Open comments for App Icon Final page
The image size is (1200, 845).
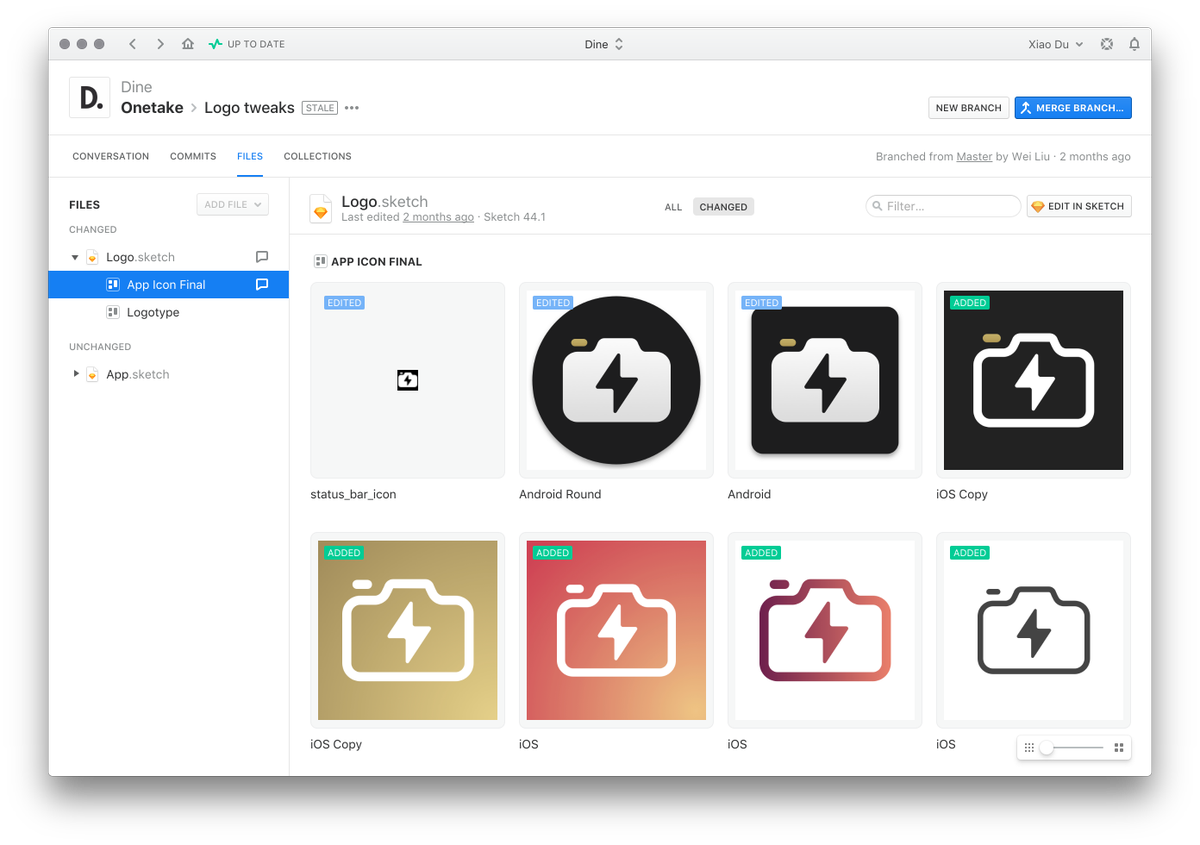point(262,285)
